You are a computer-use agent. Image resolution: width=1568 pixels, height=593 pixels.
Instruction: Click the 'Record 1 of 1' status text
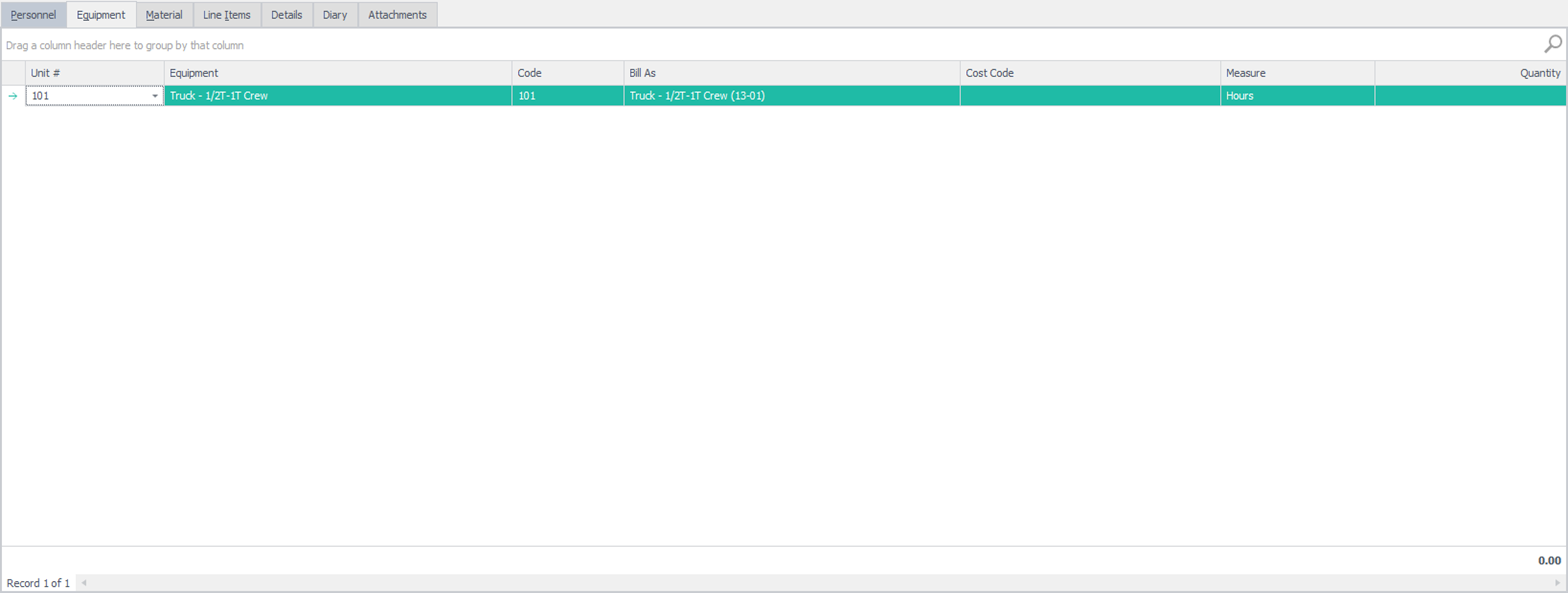[38, 583]
